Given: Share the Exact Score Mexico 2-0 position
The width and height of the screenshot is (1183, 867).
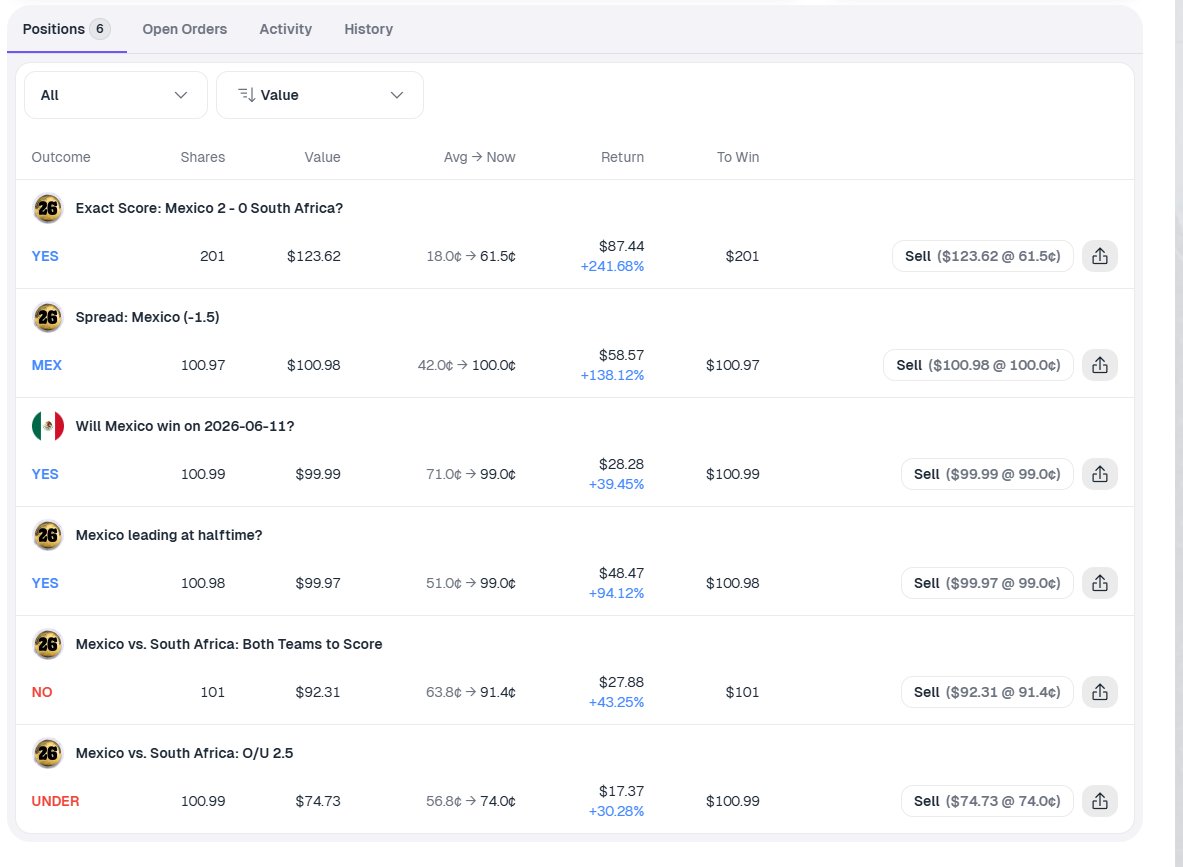Looking at the screenshot, I should click(x=1099, y=256).
